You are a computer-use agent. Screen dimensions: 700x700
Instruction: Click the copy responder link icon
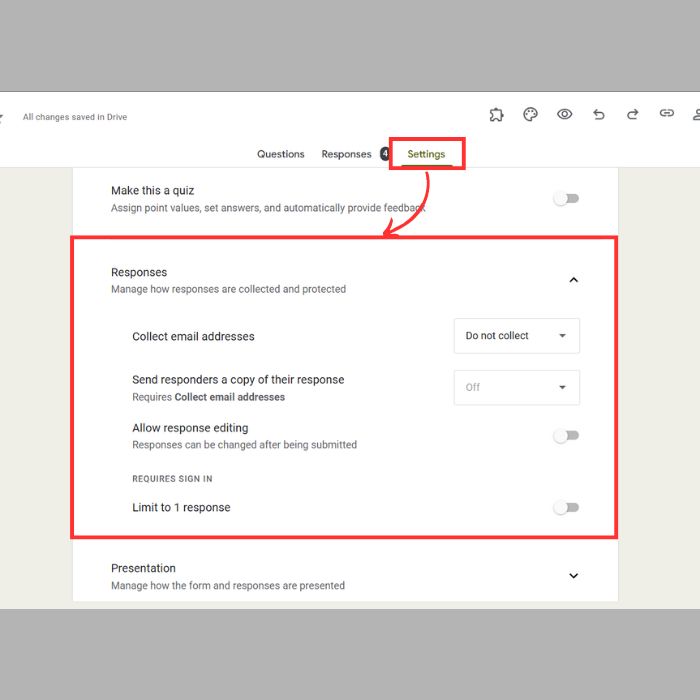(667, 113)
